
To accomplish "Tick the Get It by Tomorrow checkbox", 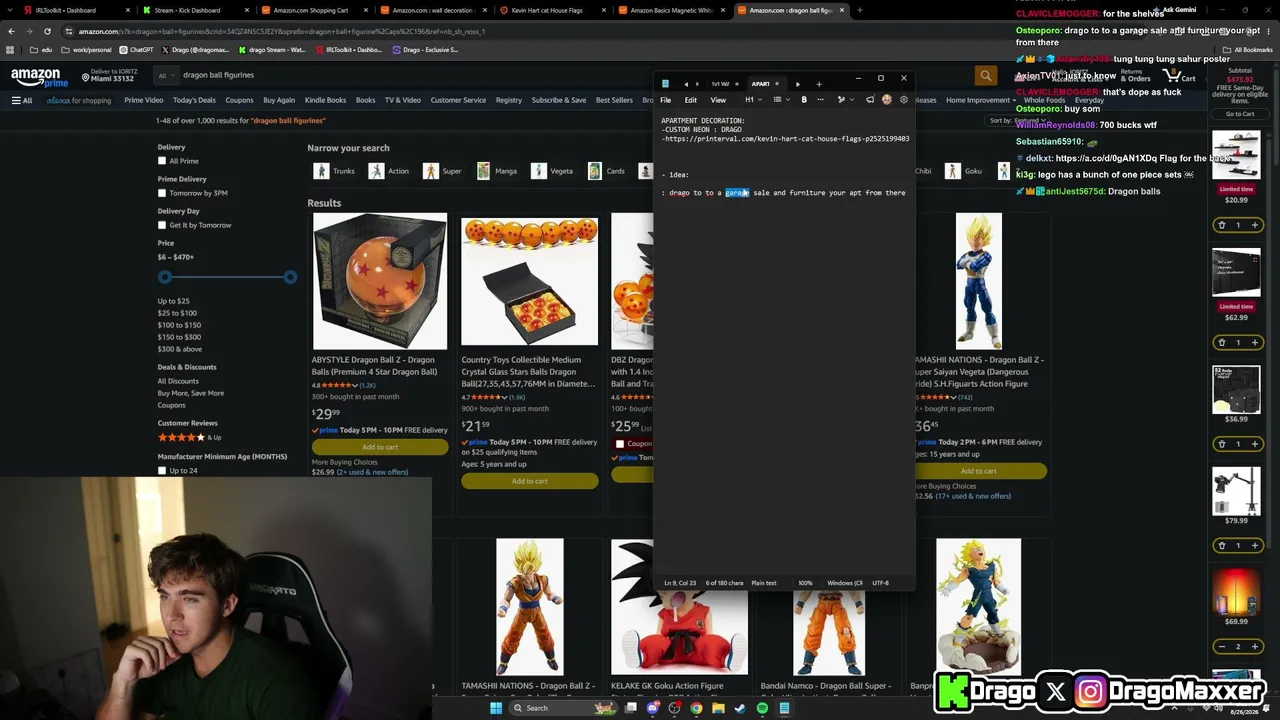I will 162,225.
